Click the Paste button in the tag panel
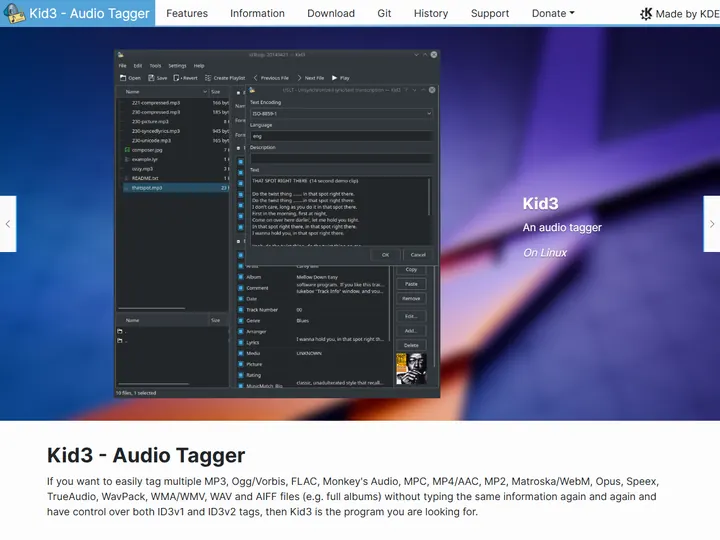The height and width of the screenshot is (540, 720). click(411, 284)
